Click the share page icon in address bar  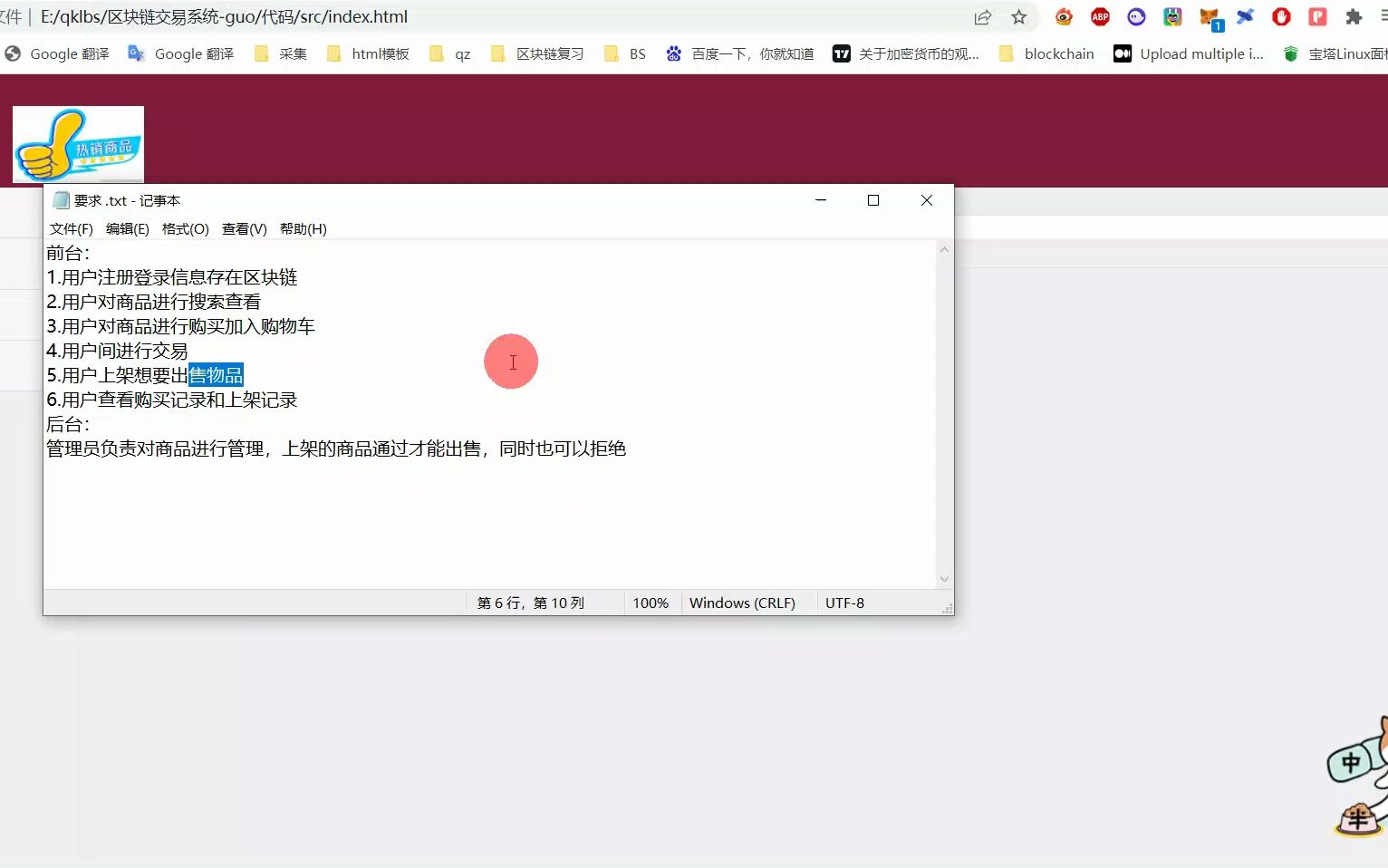pyautogui.click(x=983, y=17)
